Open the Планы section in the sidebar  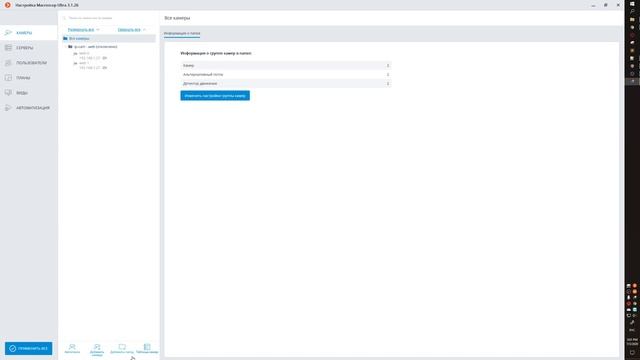(x=29, y=78)
